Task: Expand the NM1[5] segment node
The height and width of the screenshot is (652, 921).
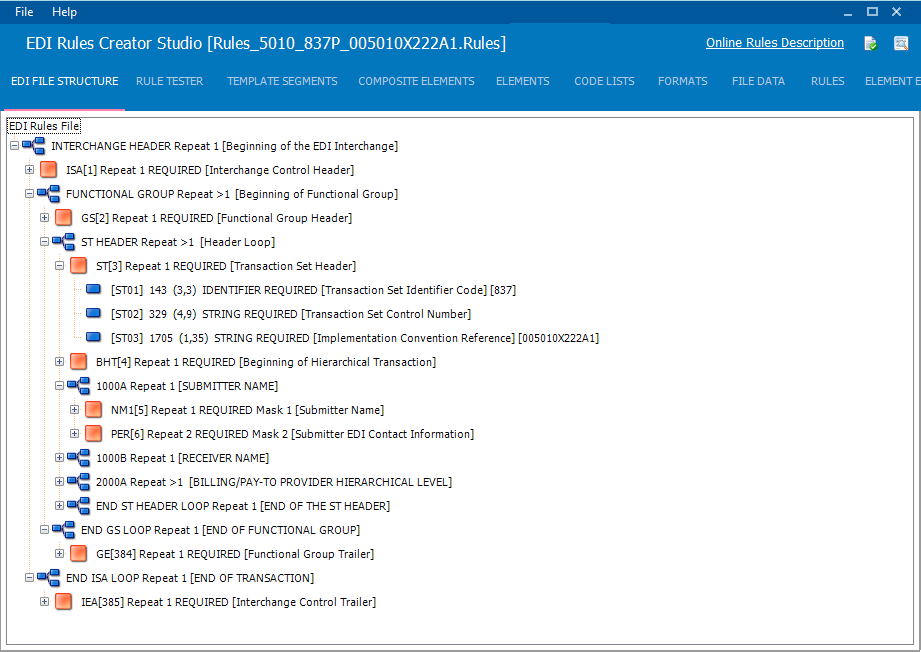Action: 75,409
